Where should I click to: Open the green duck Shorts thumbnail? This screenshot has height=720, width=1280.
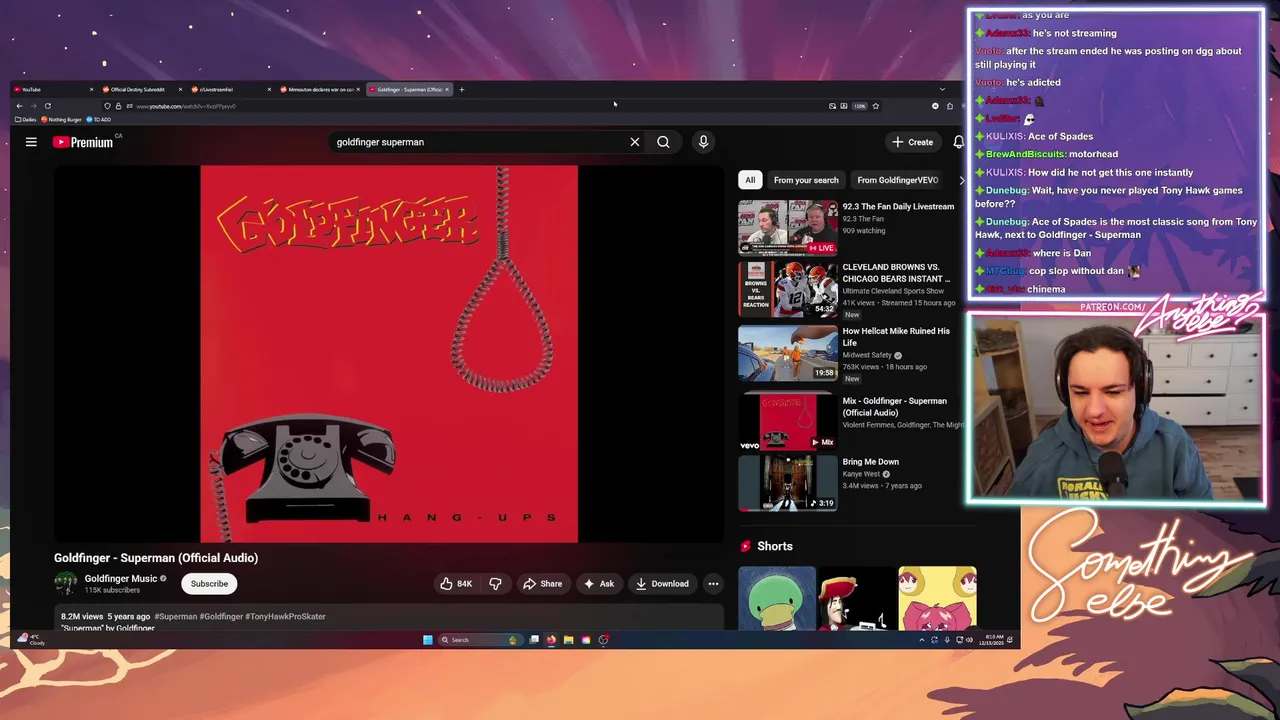click(777, 598)
